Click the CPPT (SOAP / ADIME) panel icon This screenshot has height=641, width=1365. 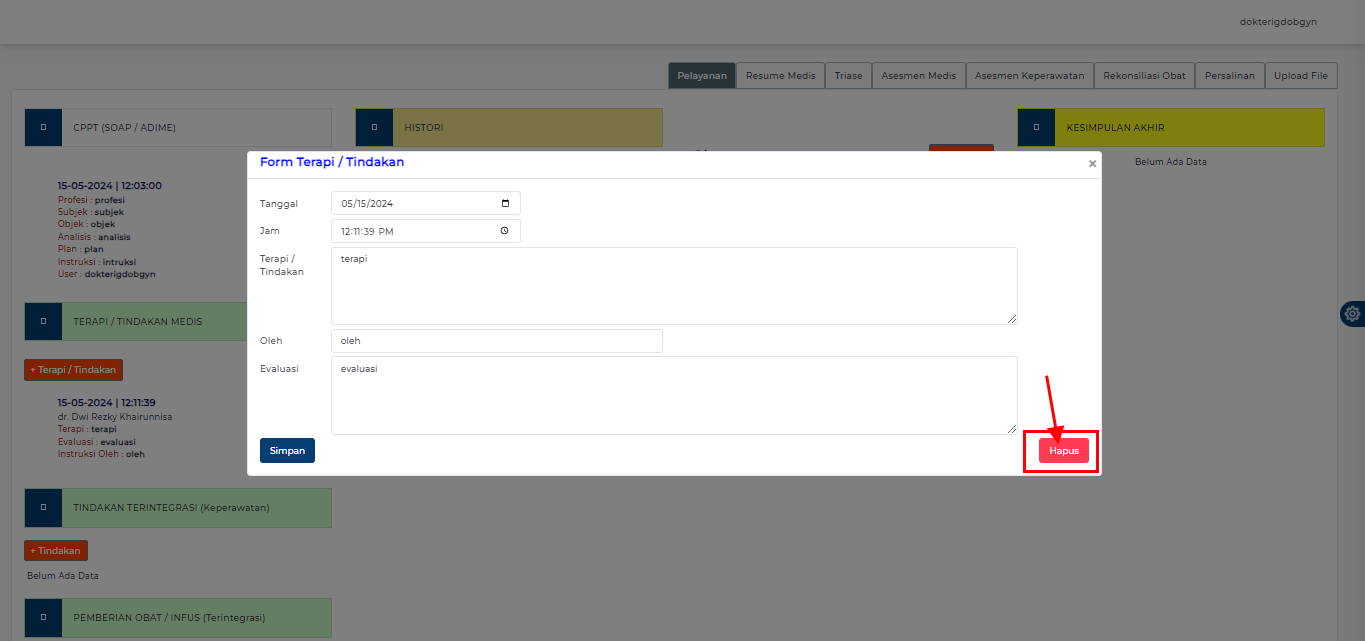click(x=43, y=127)
